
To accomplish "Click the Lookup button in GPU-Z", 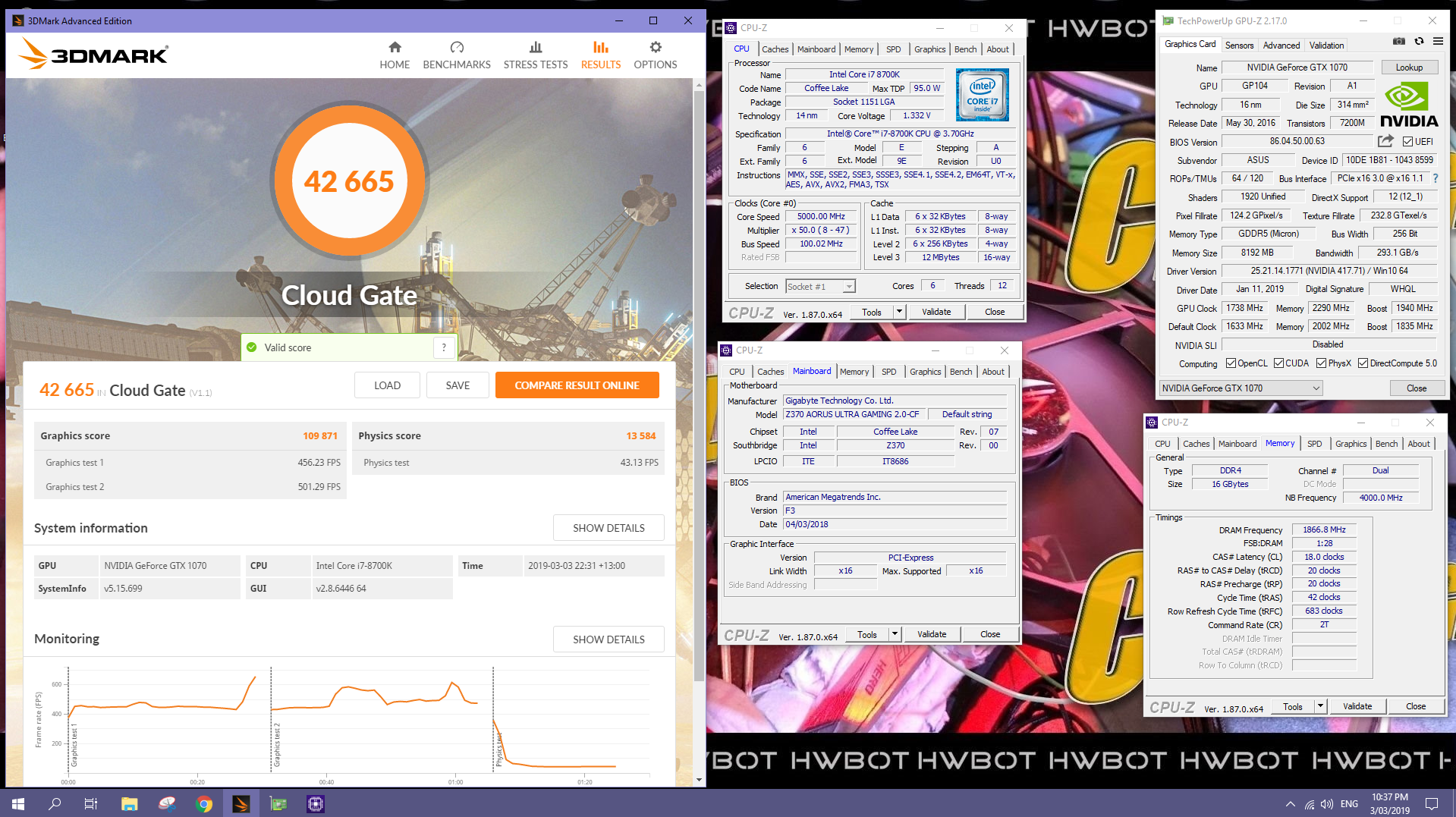I will 1409,68.
